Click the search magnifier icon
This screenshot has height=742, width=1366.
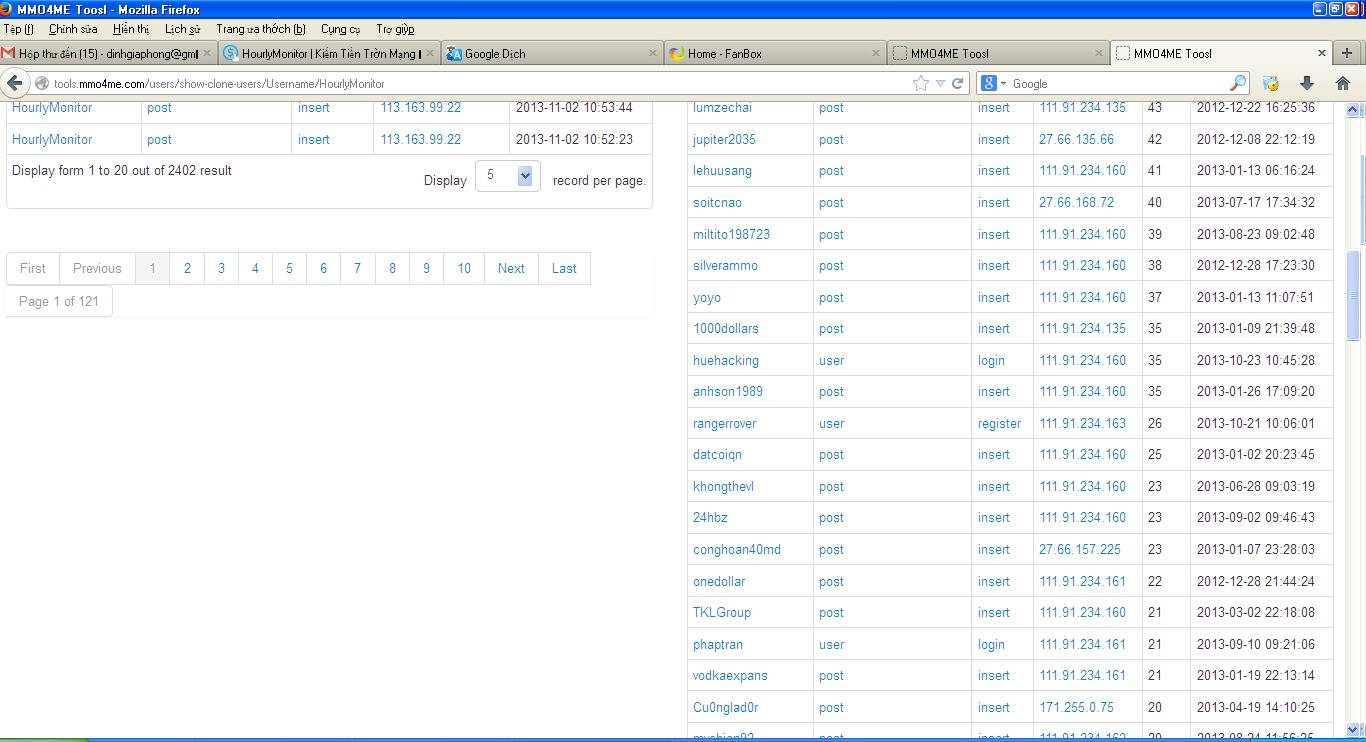click(1237, 84)
